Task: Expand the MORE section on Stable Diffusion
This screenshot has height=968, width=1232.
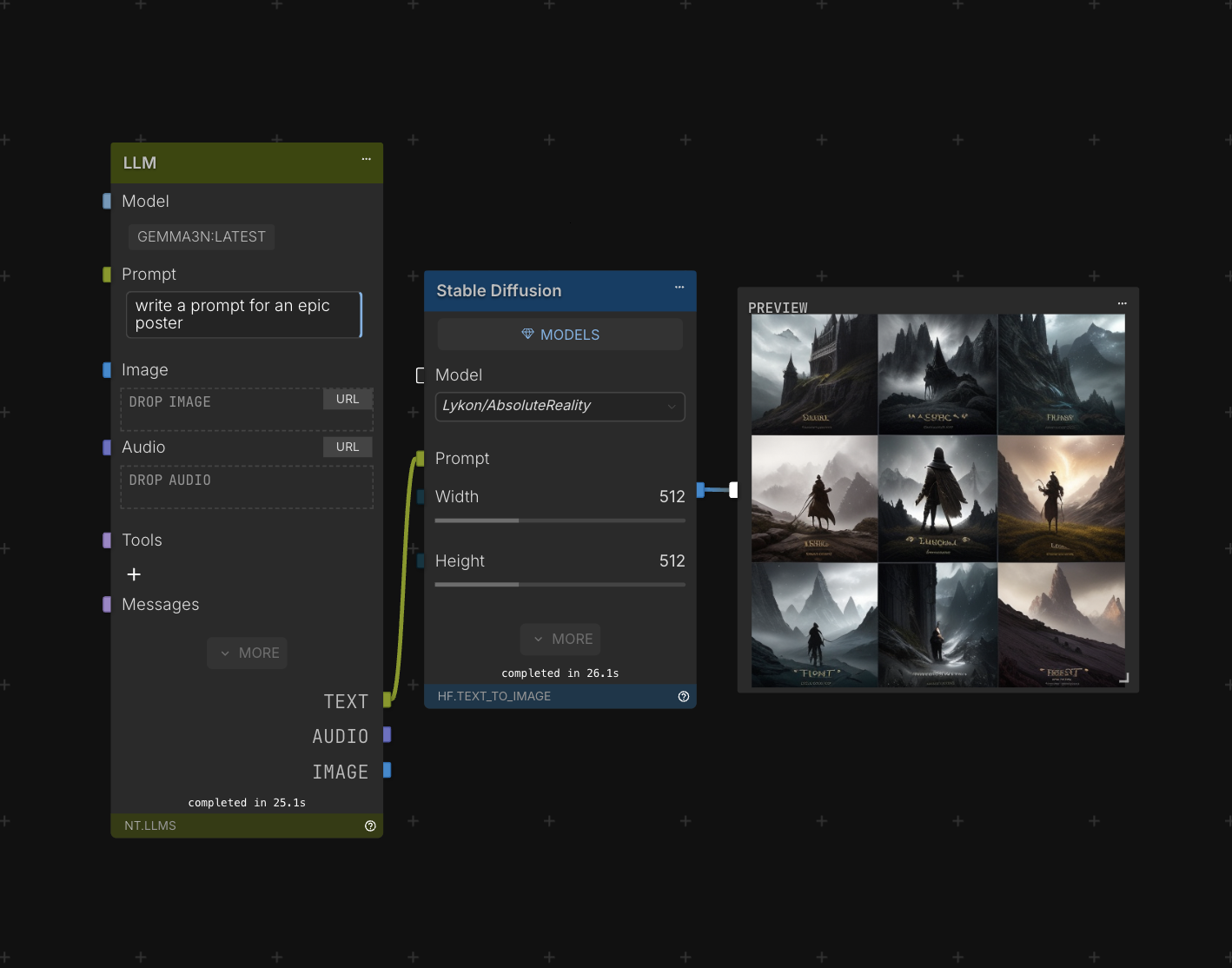Action: coord(560,639)
